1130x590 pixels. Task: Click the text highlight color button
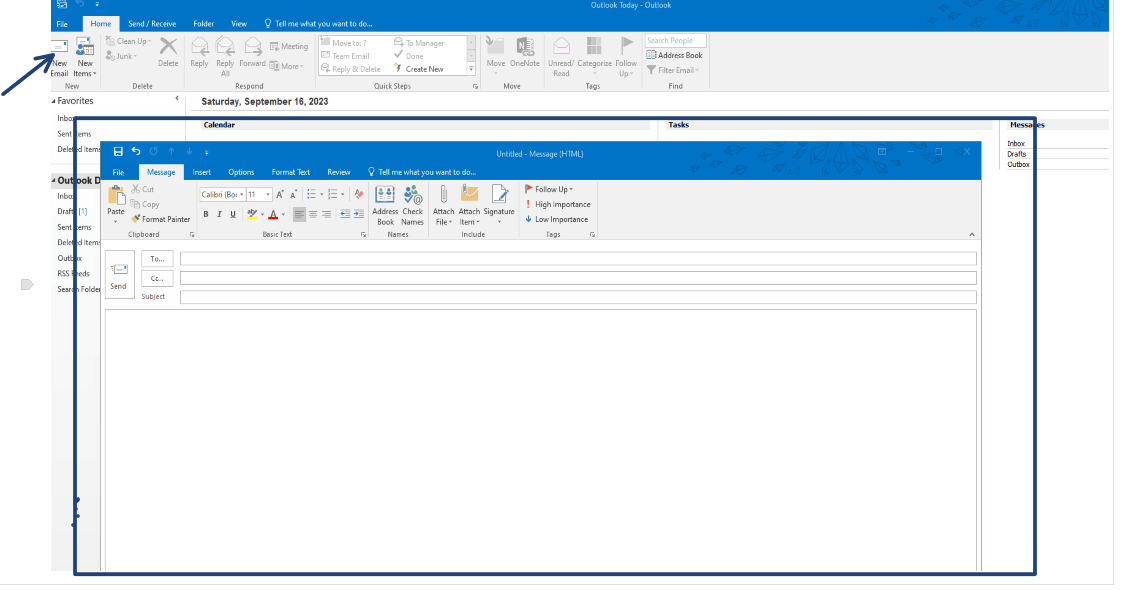click(252, 214)
